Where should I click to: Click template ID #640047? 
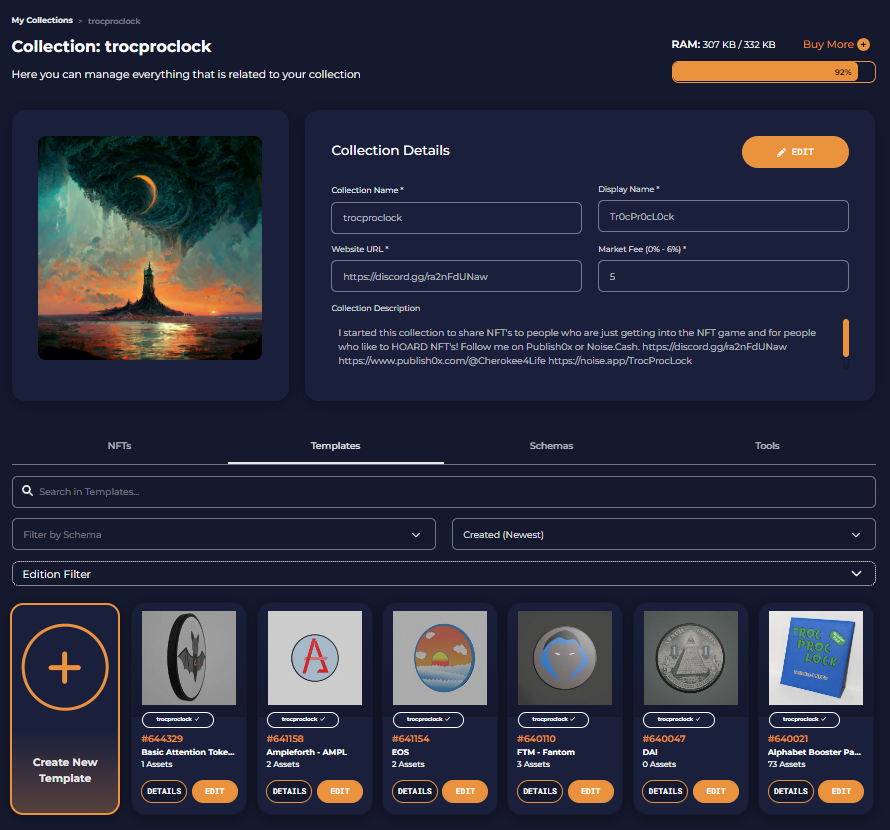tap(664, 739)
